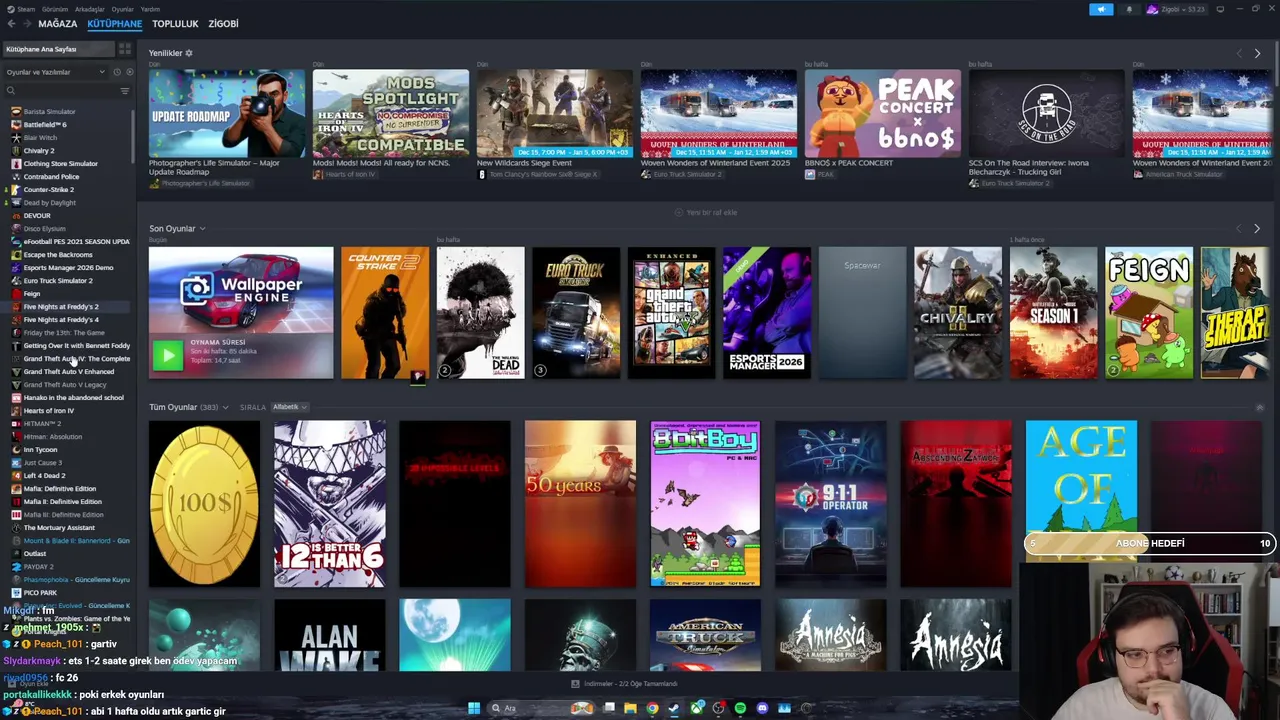Open the Arkadaşlar menu
The width and height of the screenshot is (1280, 720).
click(x=89, y=9)
